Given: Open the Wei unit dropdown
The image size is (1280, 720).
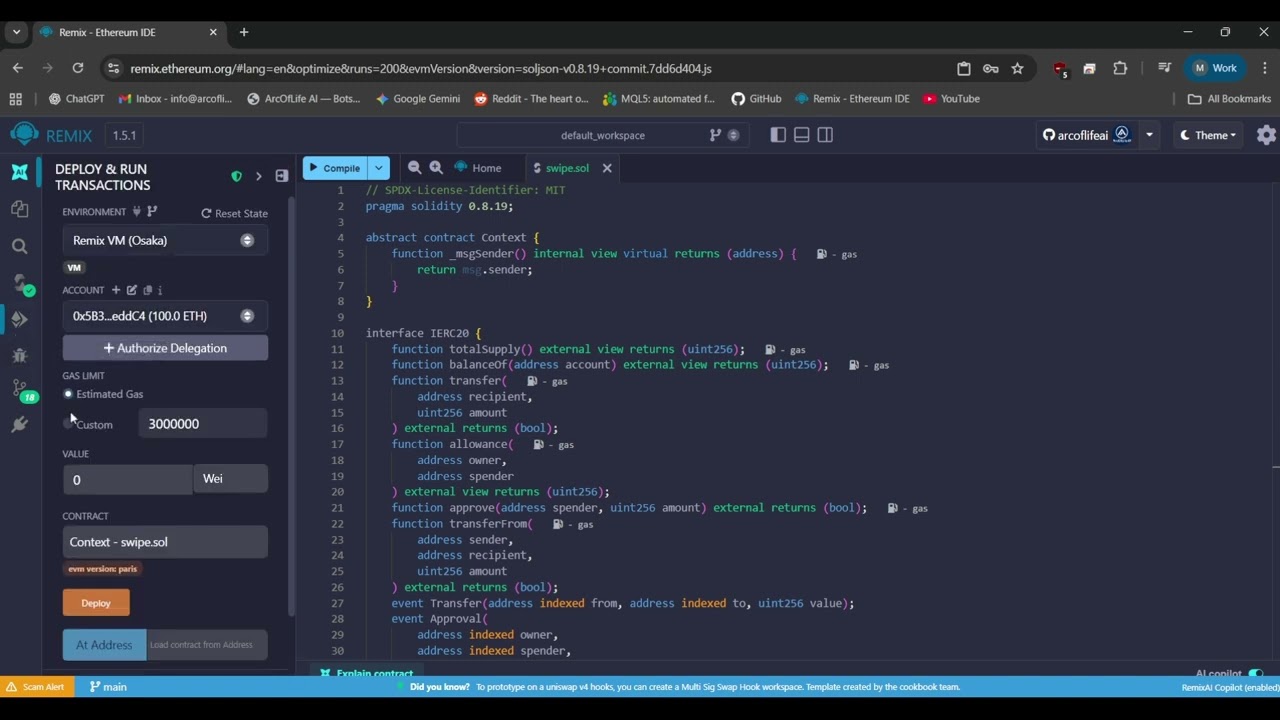Looking at the screenshot, I should [230, 479].
